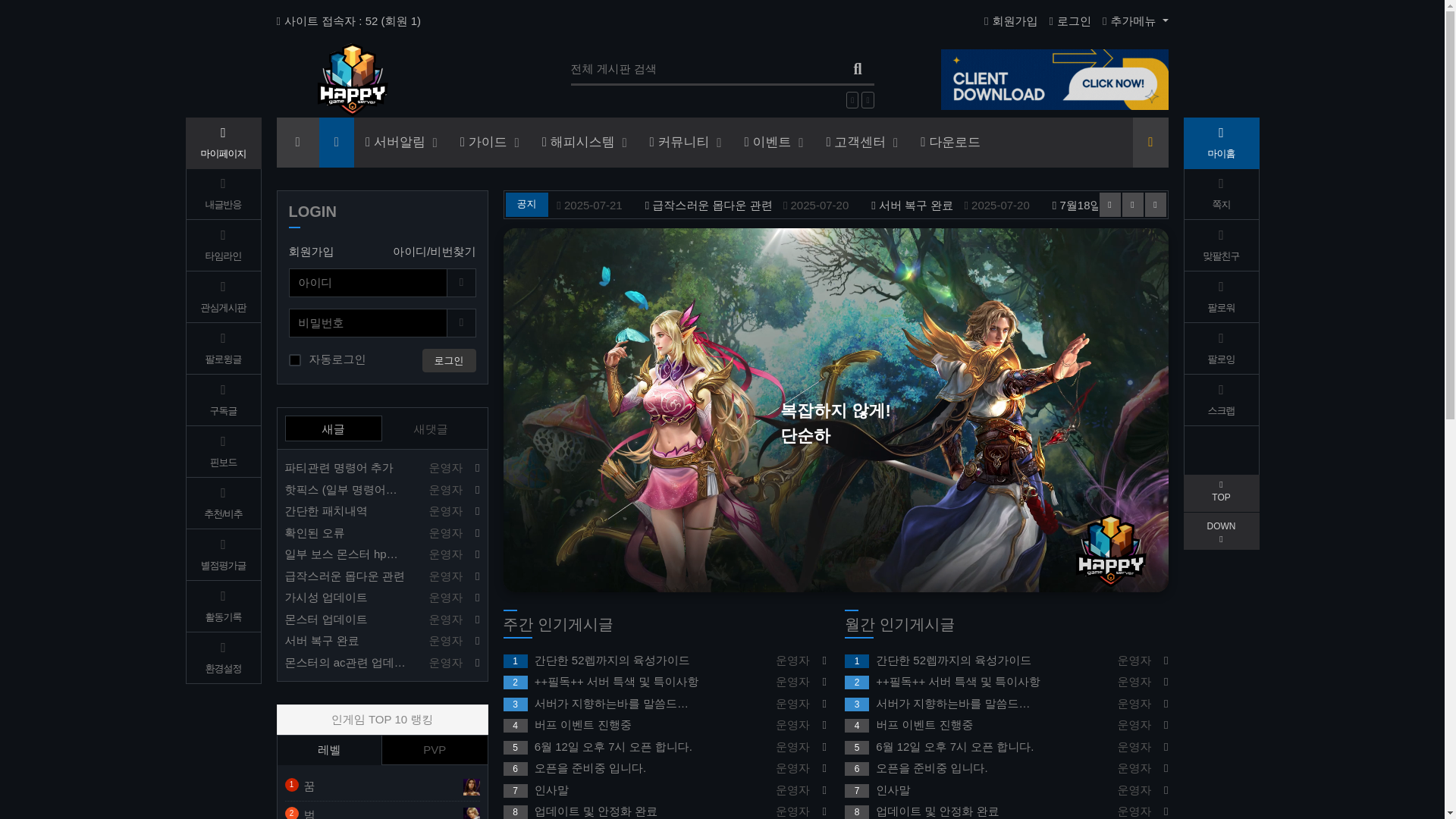Viewport: 1456px width, 819px height.
Task: Open the 다운로드 menu item
Action: click(x=950, y=143)
